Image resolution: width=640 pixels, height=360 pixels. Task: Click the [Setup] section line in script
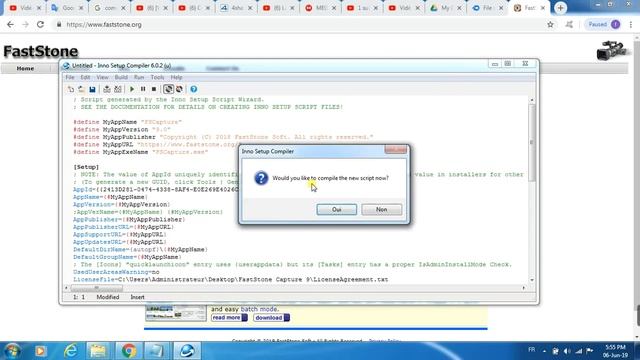(x=86, y=167)
